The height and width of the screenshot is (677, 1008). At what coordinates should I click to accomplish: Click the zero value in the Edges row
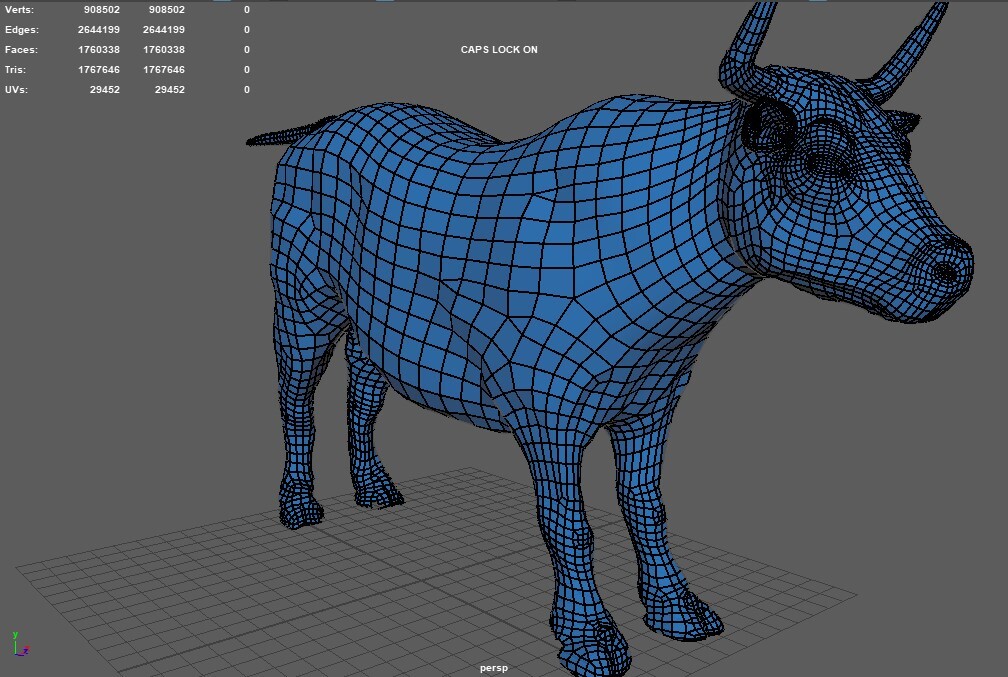coord(247,30)
